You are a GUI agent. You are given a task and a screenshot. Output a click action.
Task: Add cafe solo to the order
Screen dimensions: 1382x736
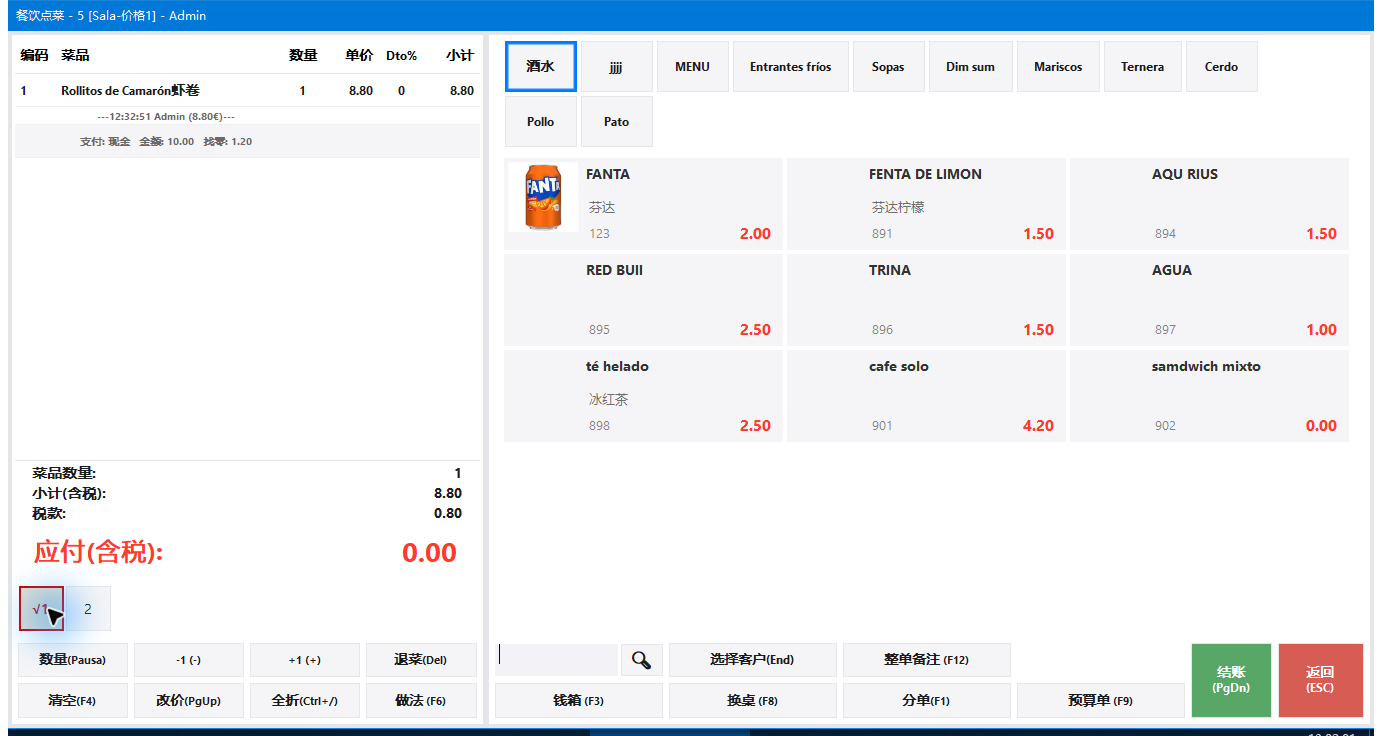point(926,396)
